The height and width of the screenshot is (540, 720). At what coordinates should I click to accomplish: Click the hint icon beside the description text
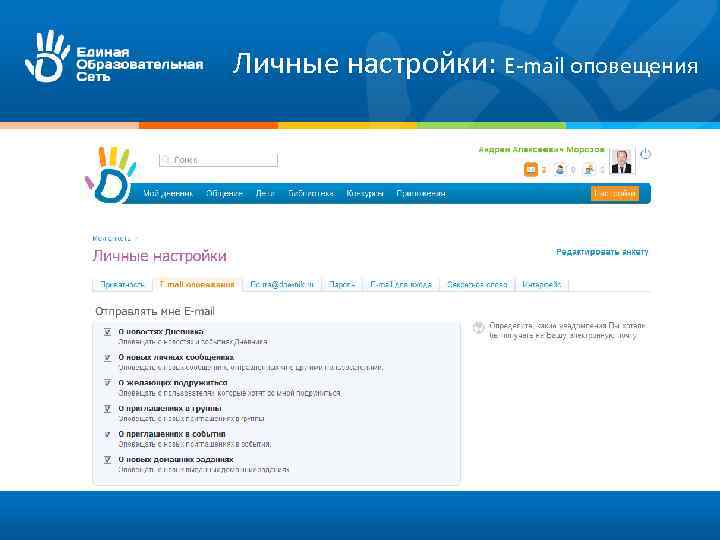pos(478,327)
